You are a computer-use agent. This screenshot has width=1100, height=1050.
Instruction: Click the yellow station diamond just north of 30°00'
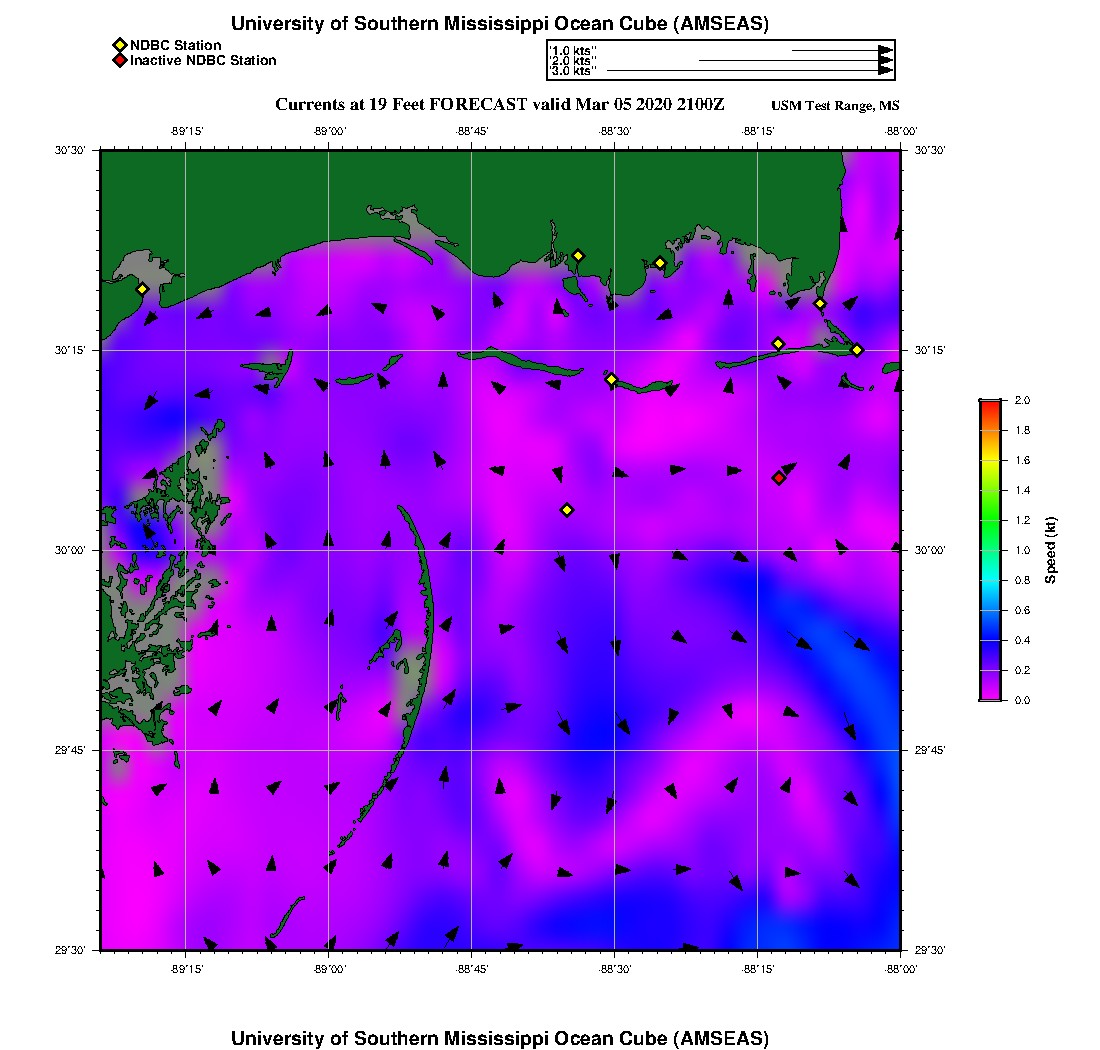pyautogui.click(x=566, y=510)
